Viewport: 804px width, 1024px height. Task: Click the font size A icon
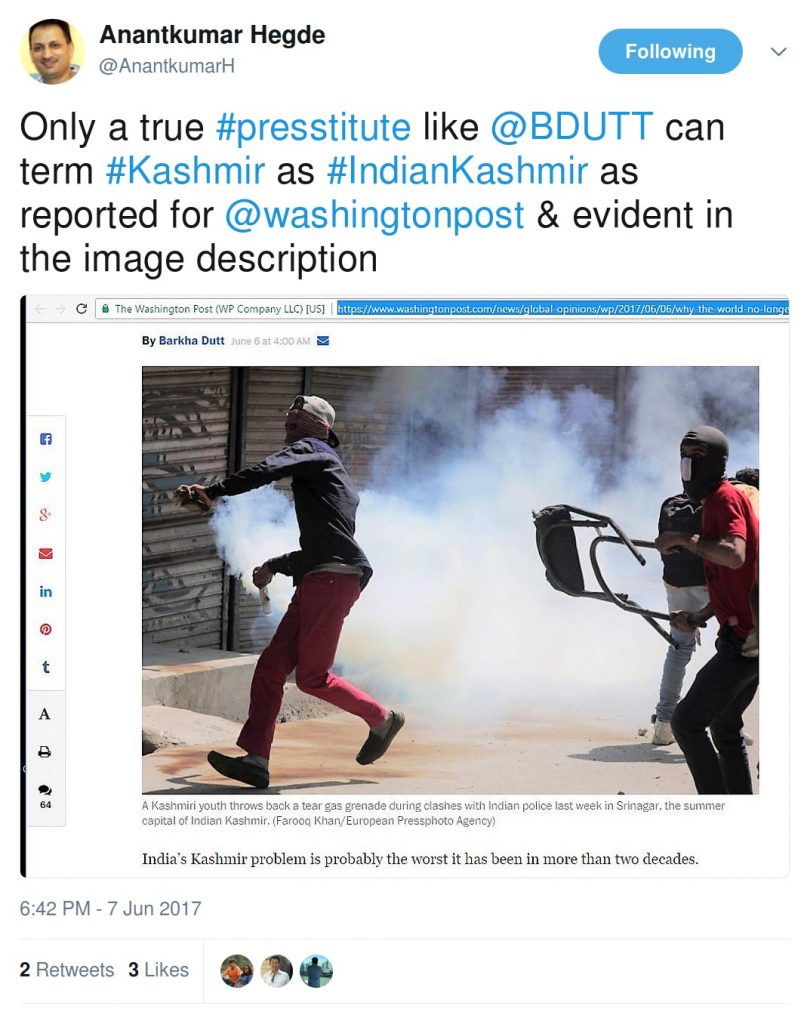coord(44,714)
